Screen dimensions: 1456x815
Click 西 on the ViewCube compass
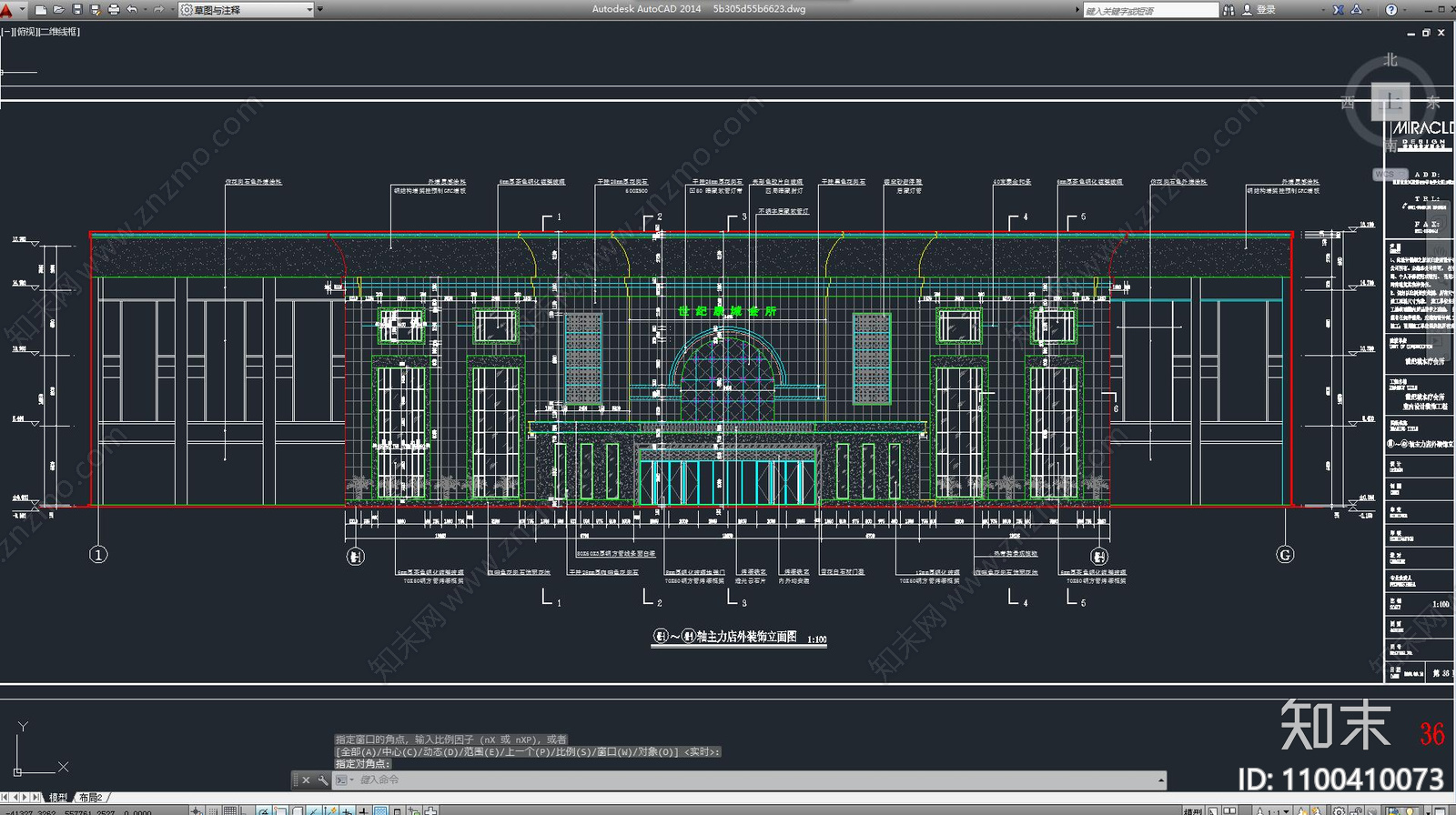pyautogui.click(x=1348, y=103)
